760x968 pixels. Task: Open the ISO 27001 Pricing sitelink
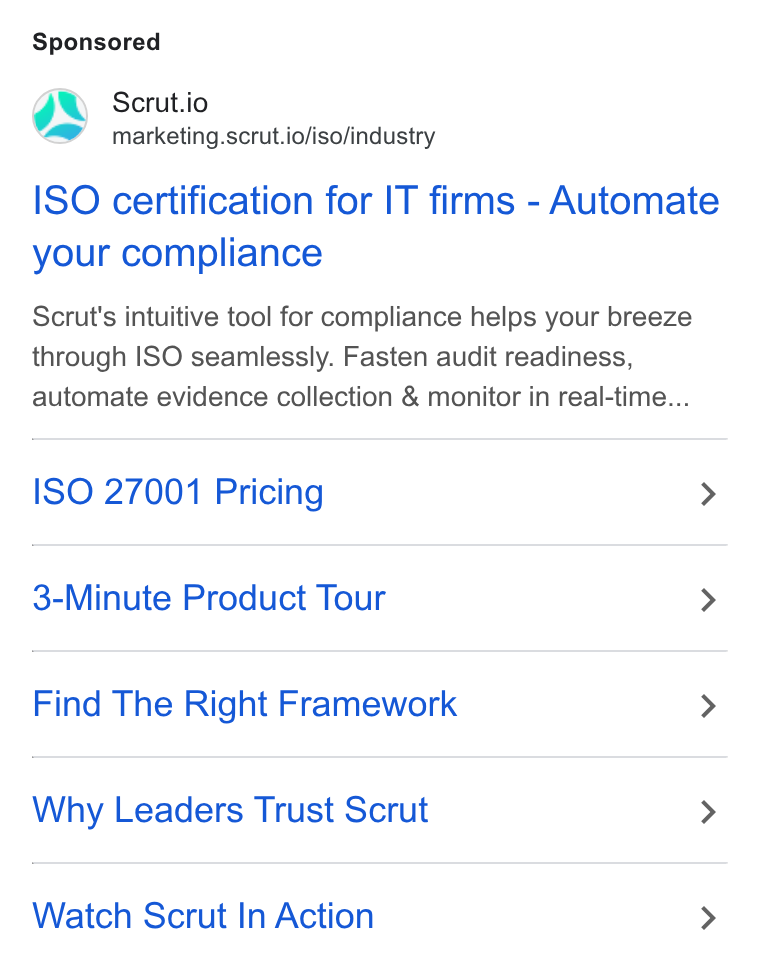tap(178, 493)
